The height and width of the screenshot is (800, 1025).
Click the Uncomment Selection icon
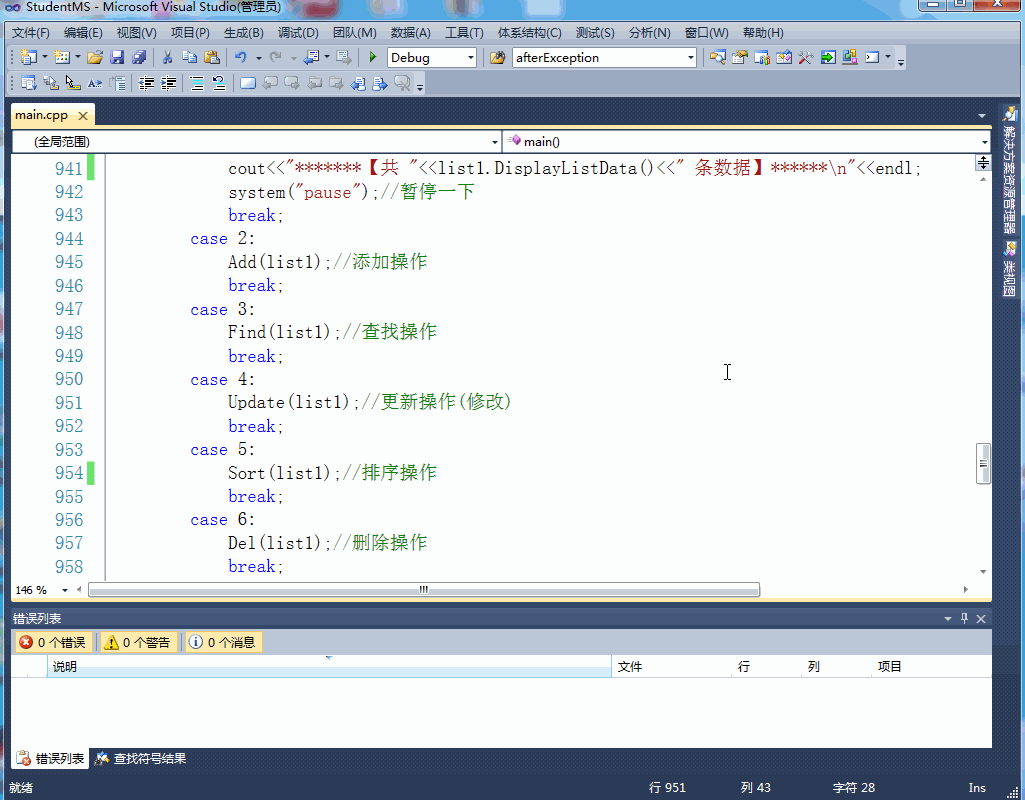coord(219,83)
